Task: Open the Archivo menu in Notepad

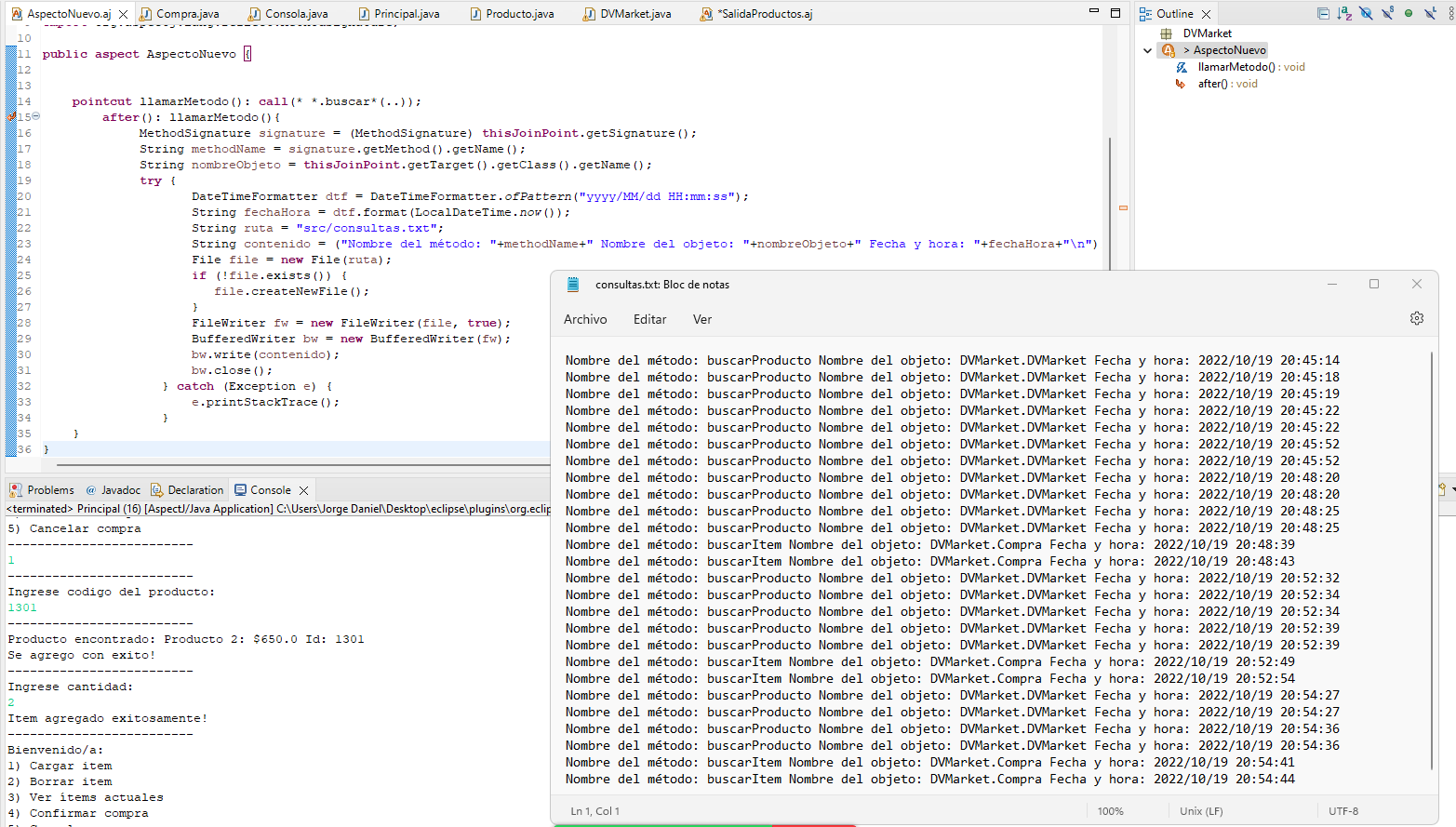Action: click(585, 318)
